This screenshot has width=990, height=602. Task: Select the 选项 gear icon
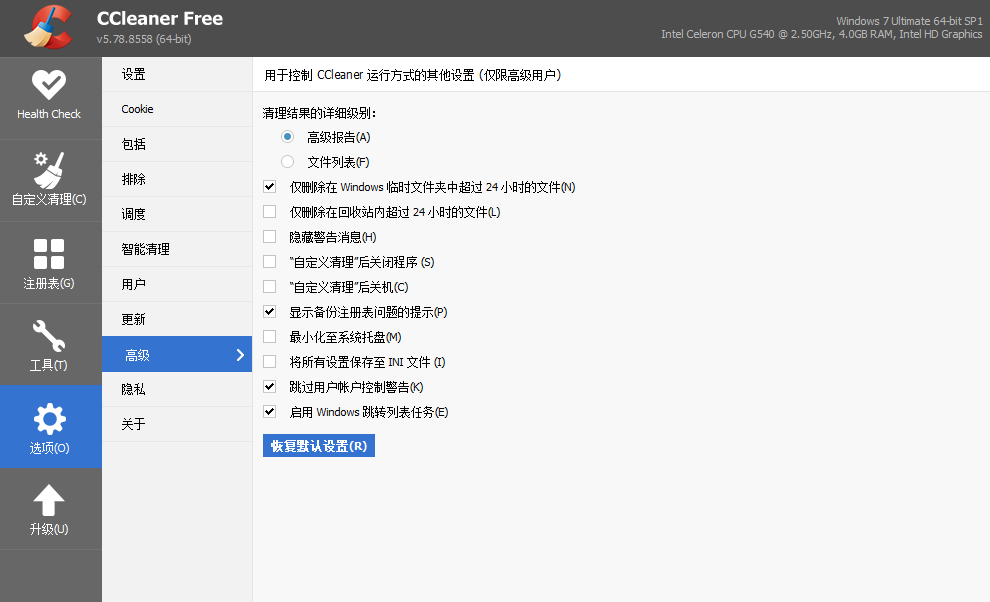coord(50,427)
